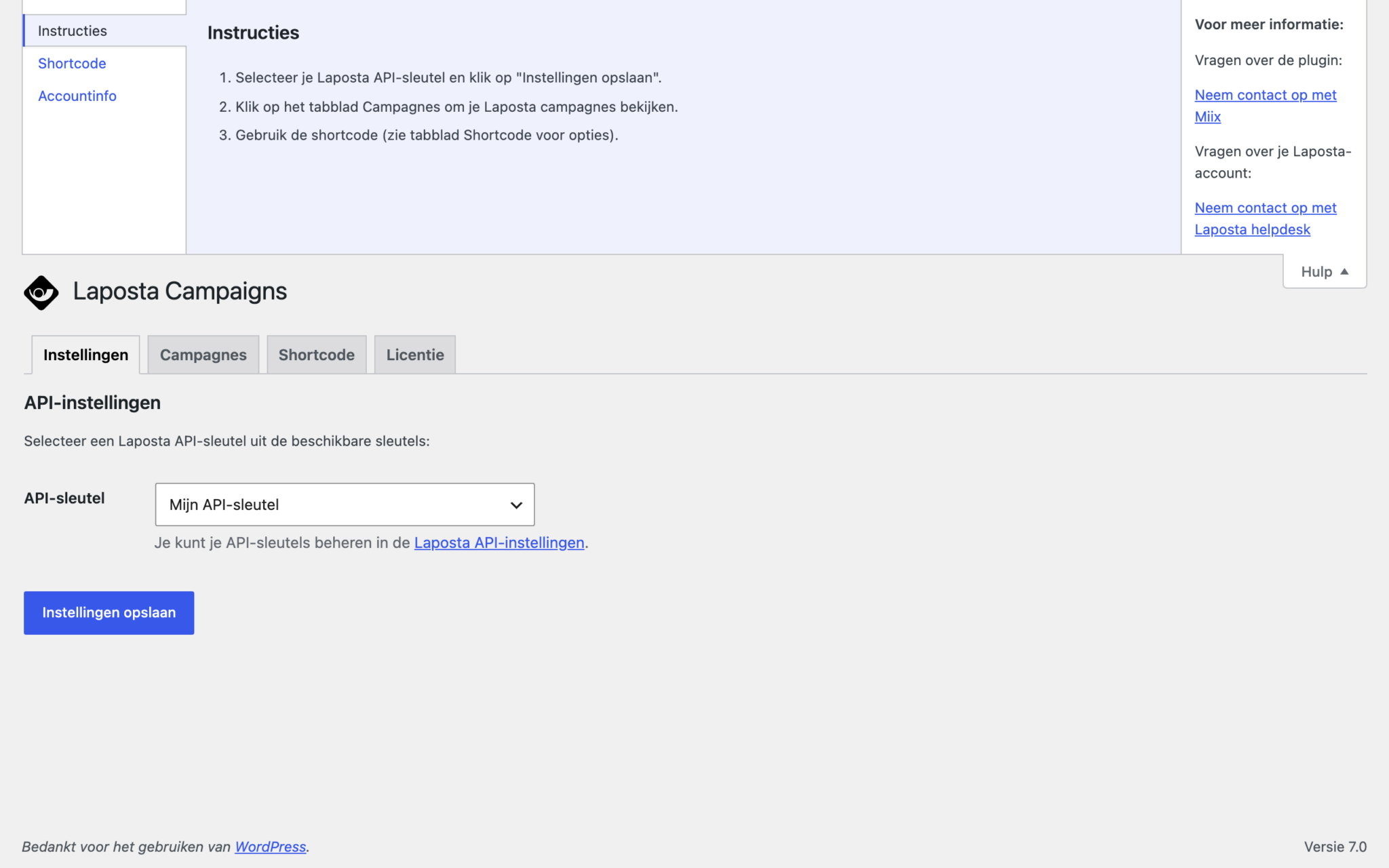Select Instructies in the help sidebar
The height and width of the screenshot is (868, 1389).
point(104,31)
